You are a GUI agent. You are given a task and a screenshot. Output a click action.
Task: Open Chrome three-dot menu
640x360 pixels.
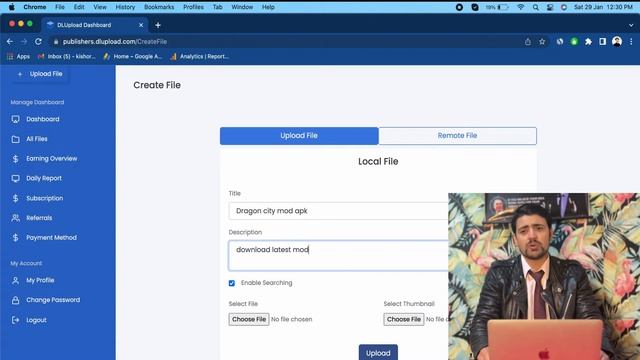click(631, 42)
